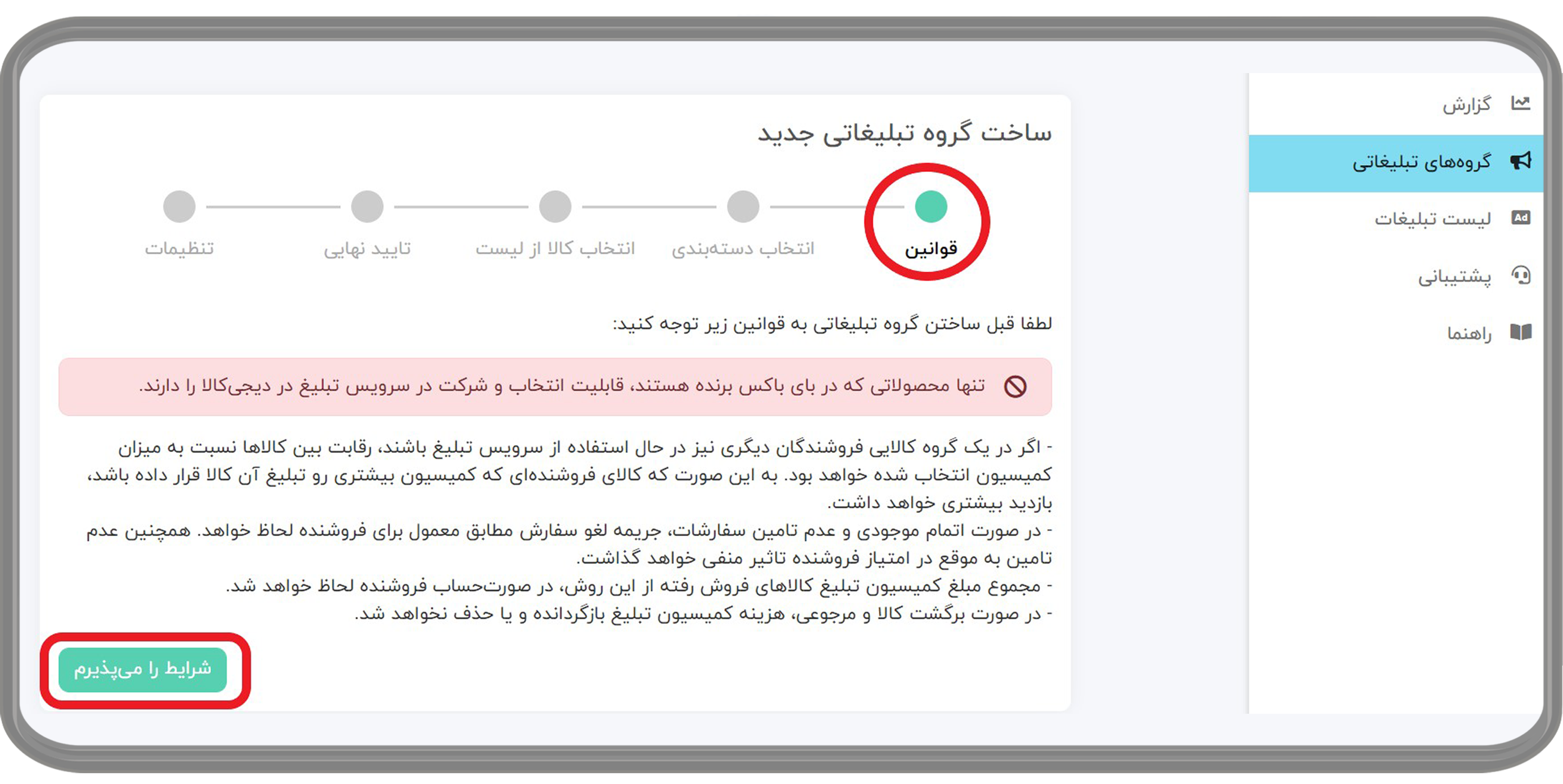Click the rule starting در صورت برگشت کالا
The image size is (1563, 784).
(x=703, y=613)
